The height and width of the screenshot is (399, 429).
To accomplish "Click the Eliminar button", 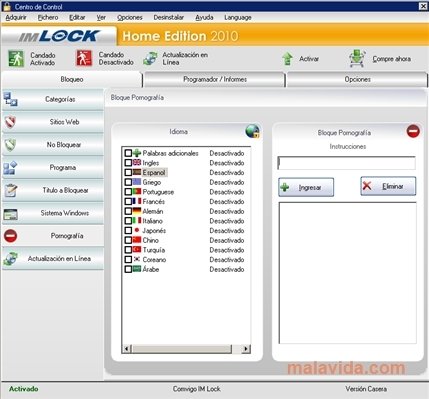I will [388, 186].
